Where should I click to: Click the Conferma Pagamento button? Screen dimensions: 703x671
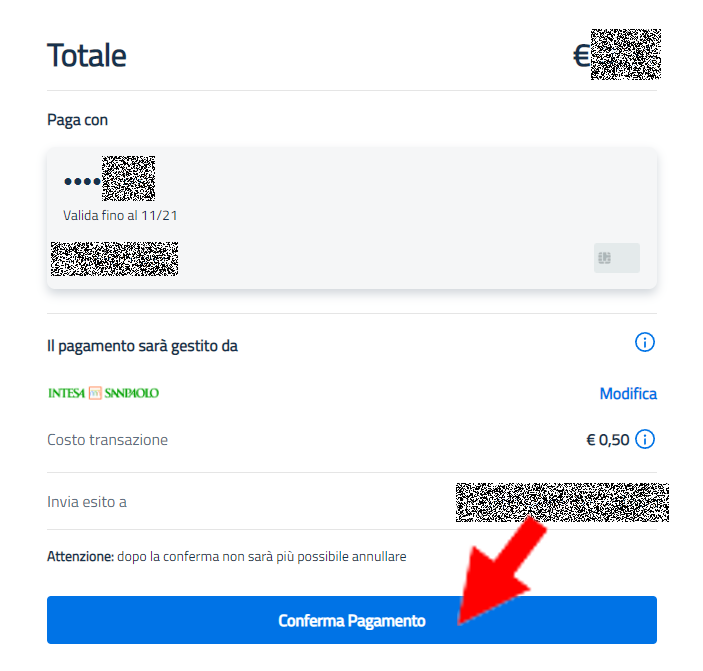tap(351, 620)
